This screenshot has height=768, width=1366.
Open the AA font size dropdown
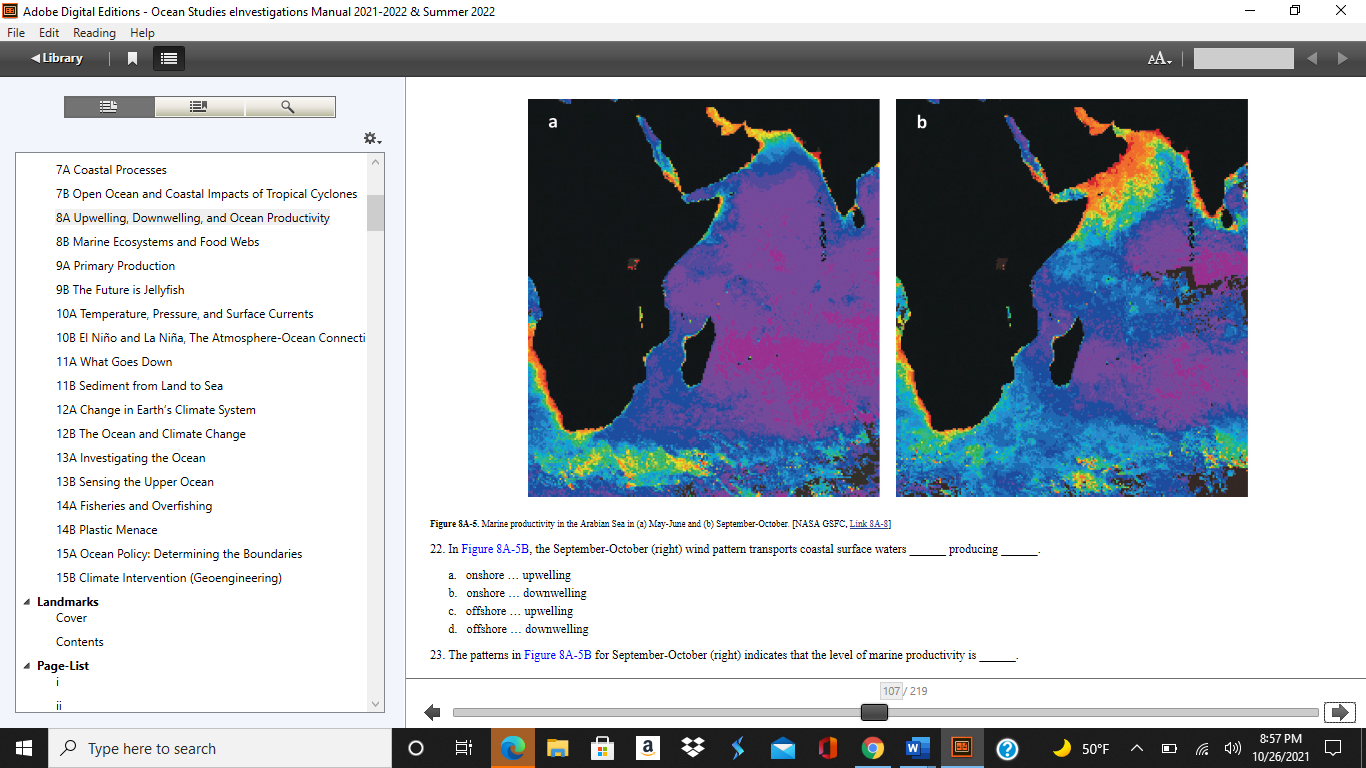point(1157,58)
